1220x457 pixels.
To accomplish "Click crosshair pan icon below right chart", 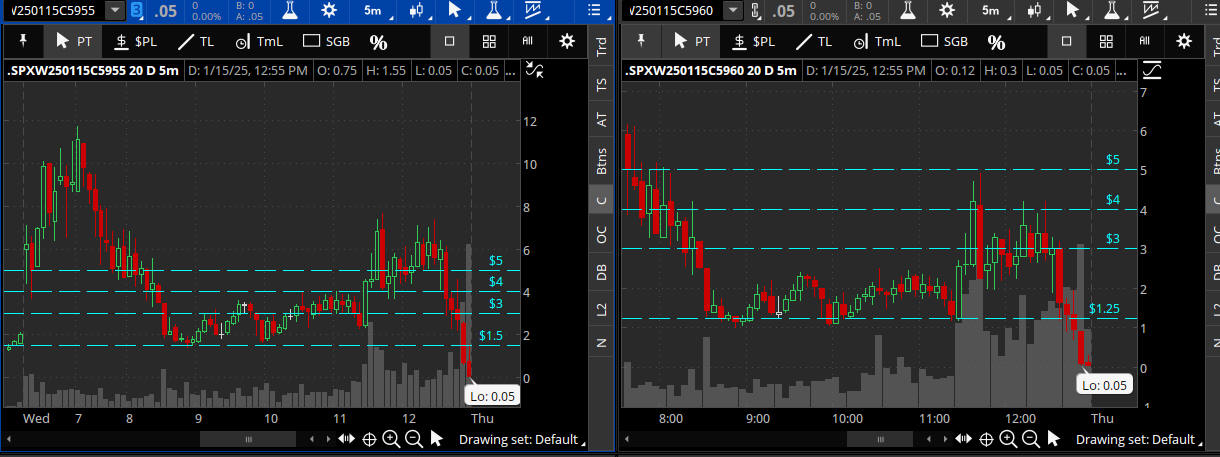I will click(x=986, y=439).
